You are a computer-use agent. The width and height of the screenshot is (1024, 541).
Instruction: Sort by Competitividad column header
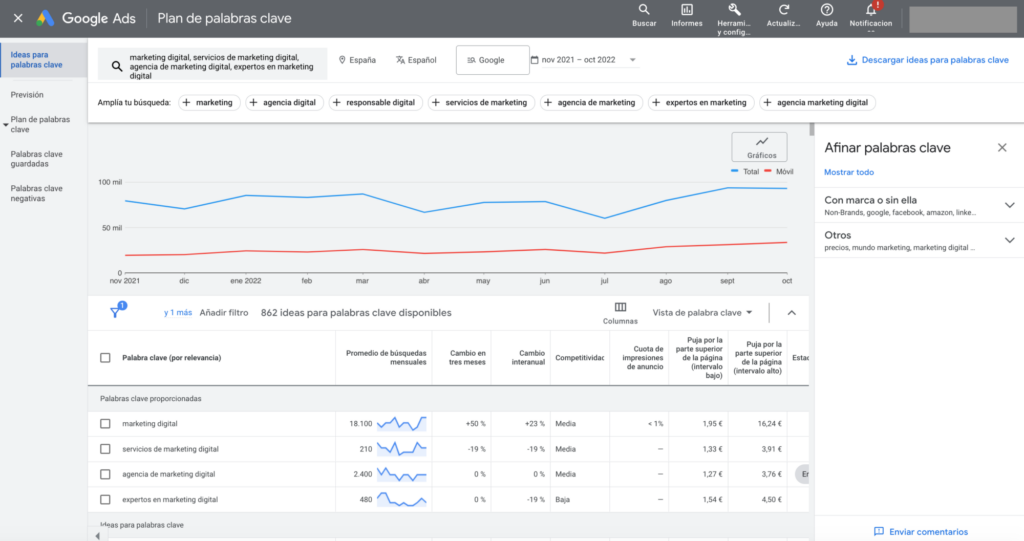[x=579, y=358]
